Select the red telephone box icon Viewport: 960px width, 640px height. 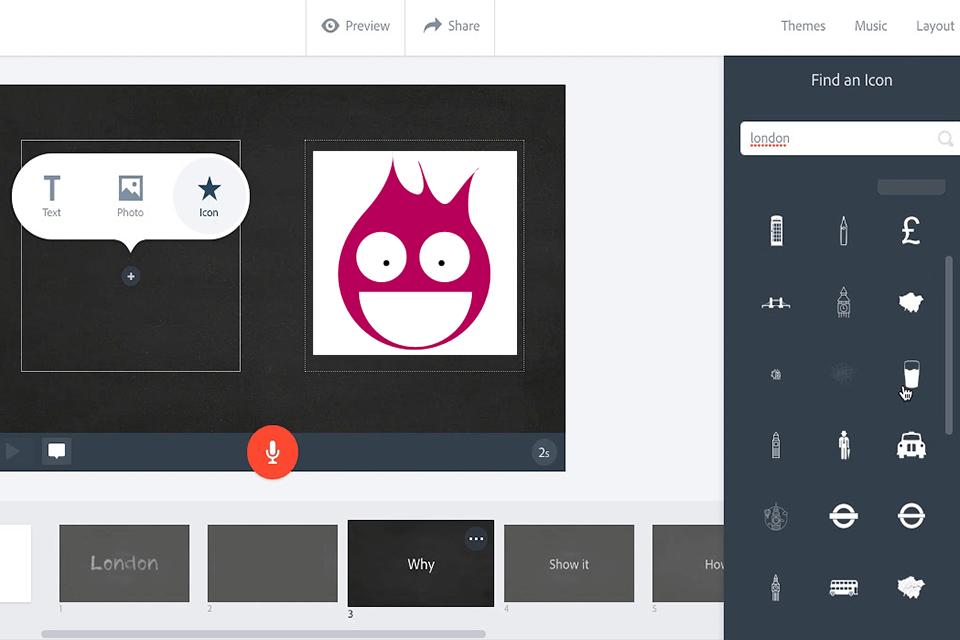click(x=776, y=230)
